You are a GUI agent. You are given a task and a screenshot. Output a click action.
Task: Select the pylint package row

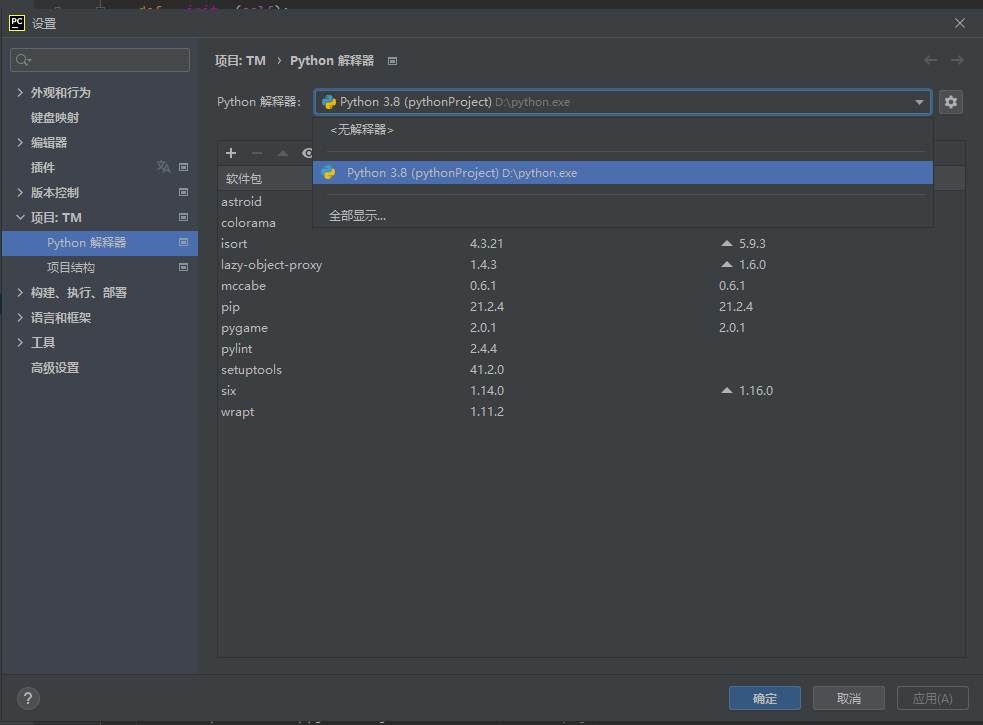(591, 349)
